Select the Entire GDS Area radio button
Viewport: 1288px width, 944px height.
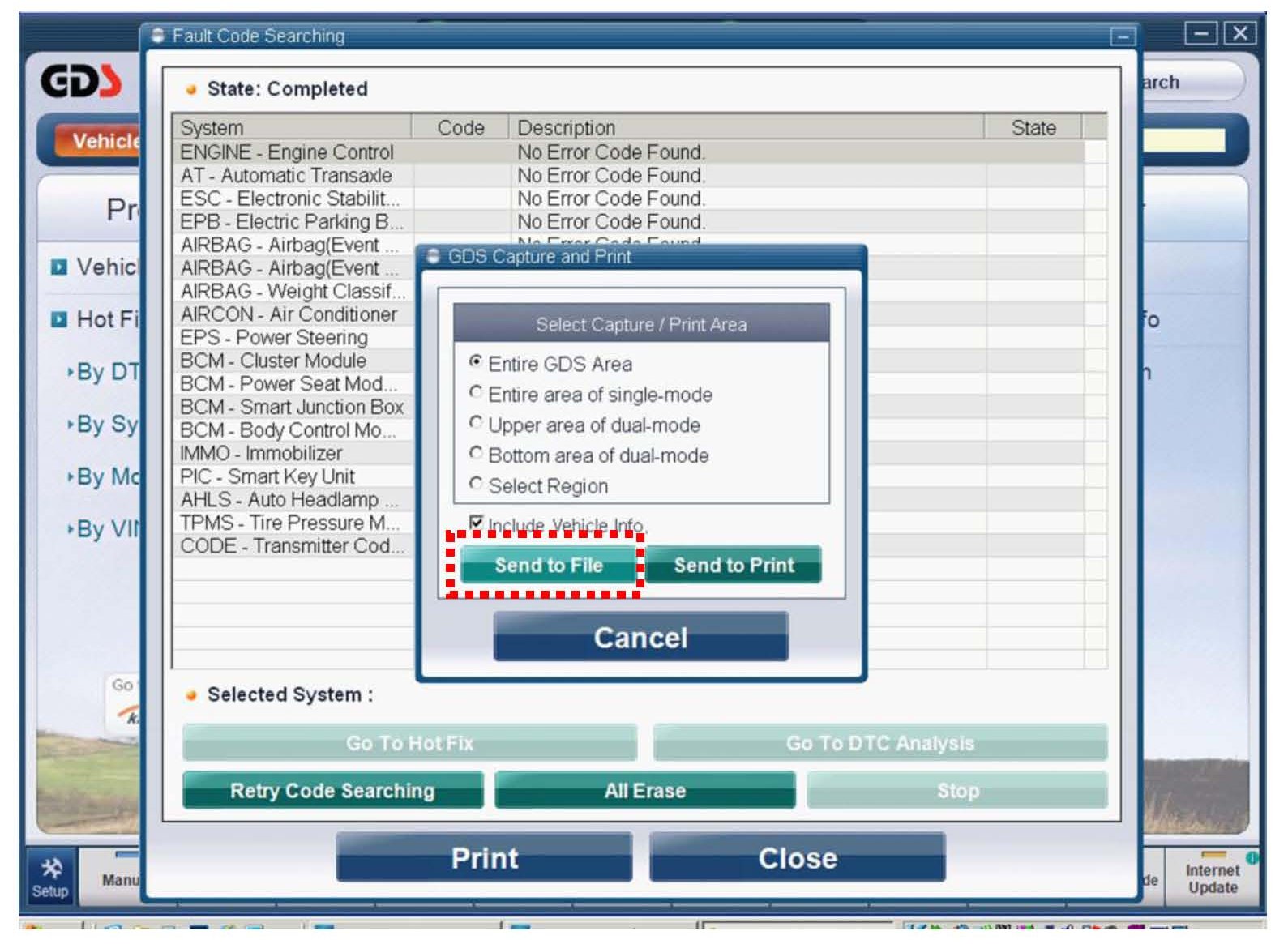click(x=477, y=362)
